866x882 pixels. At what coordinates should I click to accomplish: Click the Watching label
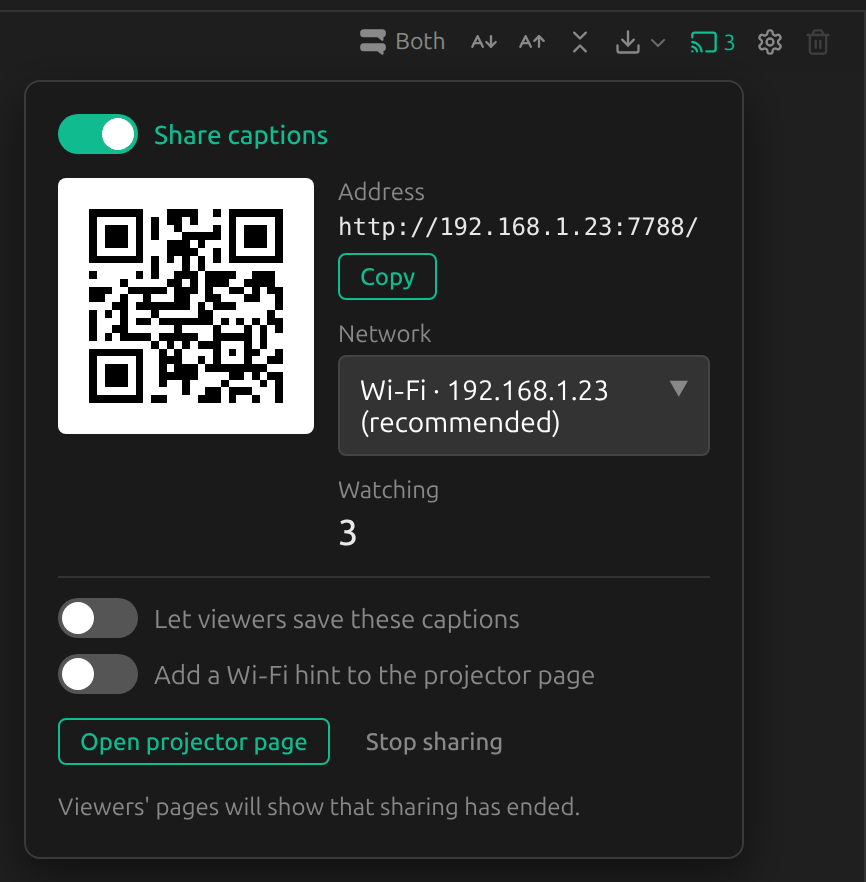(389, 490)
